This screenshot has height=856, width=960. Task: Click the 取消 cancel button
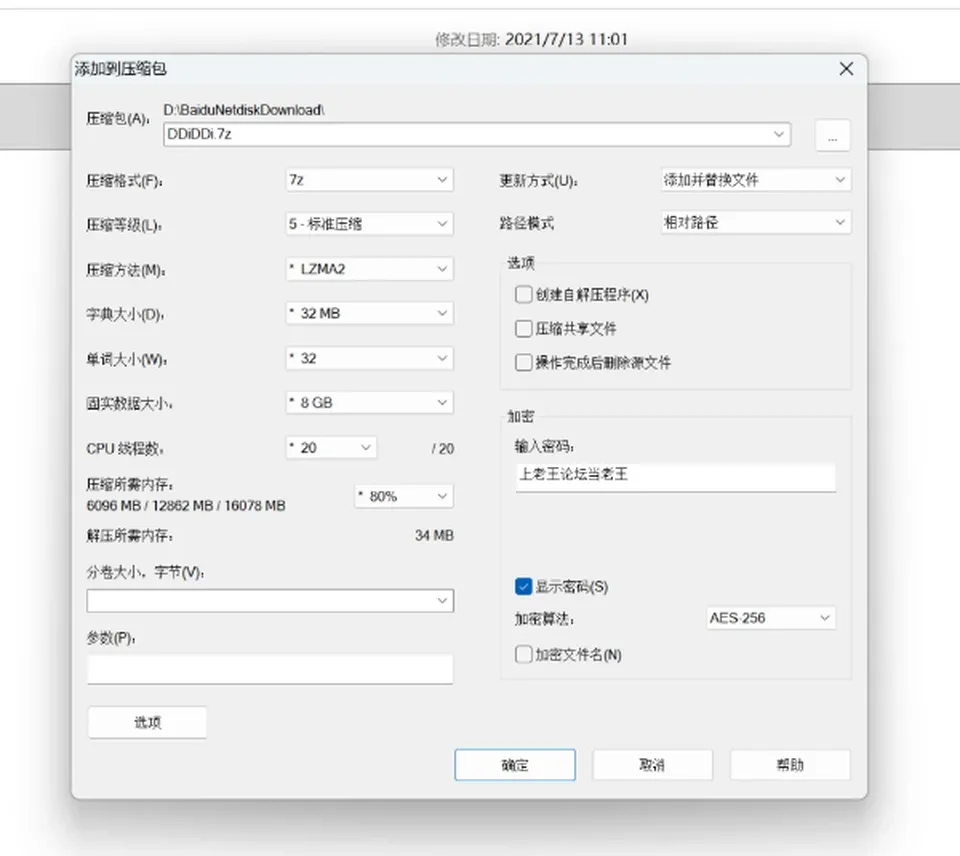[x=652, y=765]
